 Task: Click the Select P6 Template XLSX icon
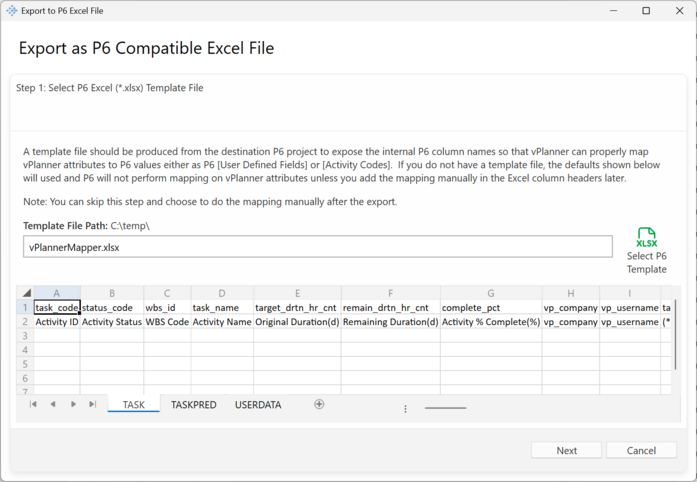click(646, 238)
